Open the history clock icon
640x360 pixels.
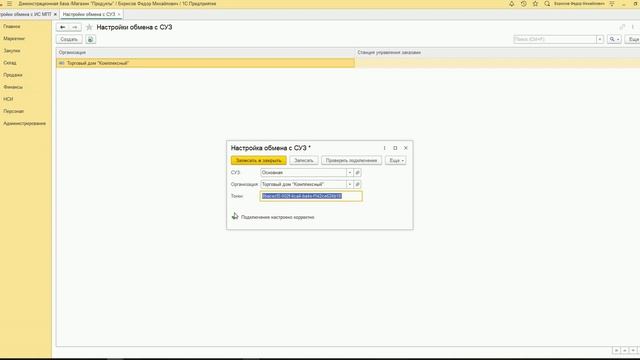pyautogui.click(x=523, y=4)
